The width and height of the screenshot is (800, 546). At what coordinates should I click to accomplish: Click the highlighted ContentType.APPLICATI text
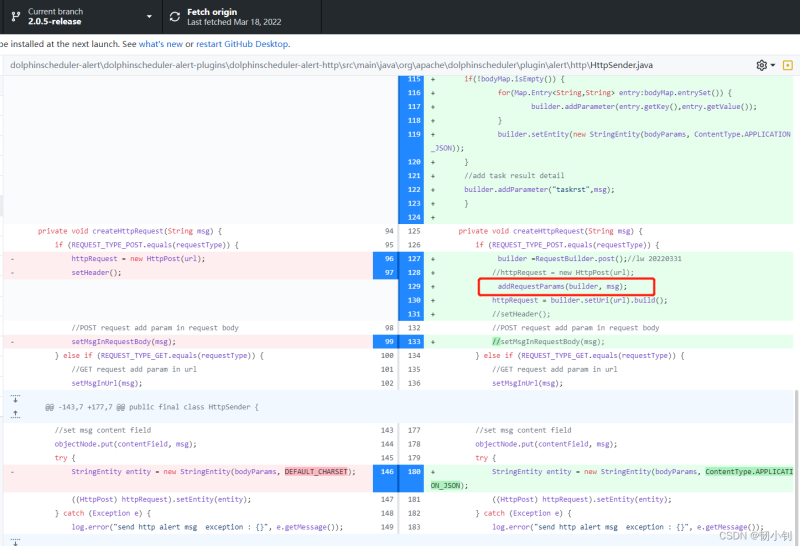click(x=749, y=471)
